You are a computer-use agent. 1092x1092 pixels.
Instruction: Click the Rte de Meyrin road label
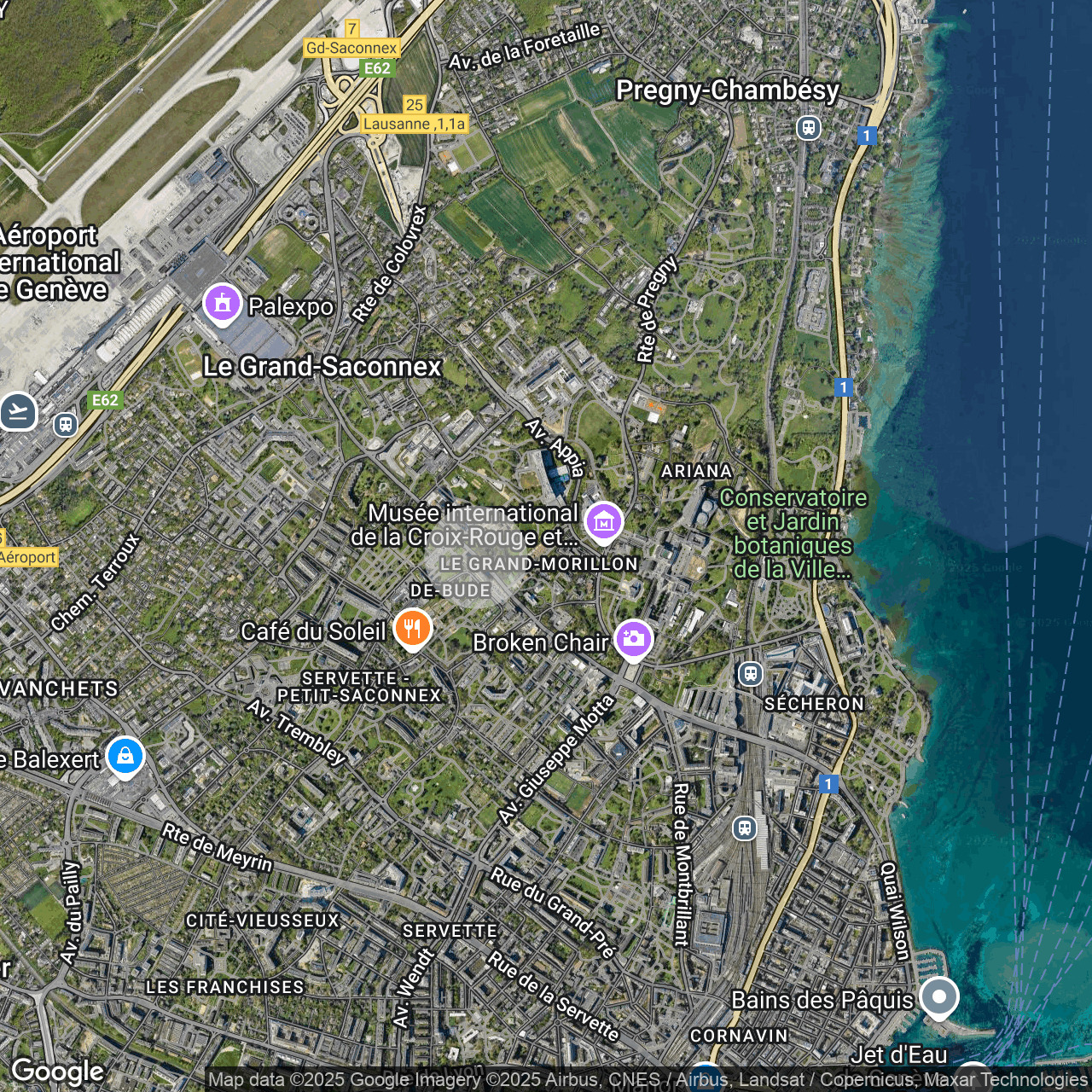coord(218,847)
